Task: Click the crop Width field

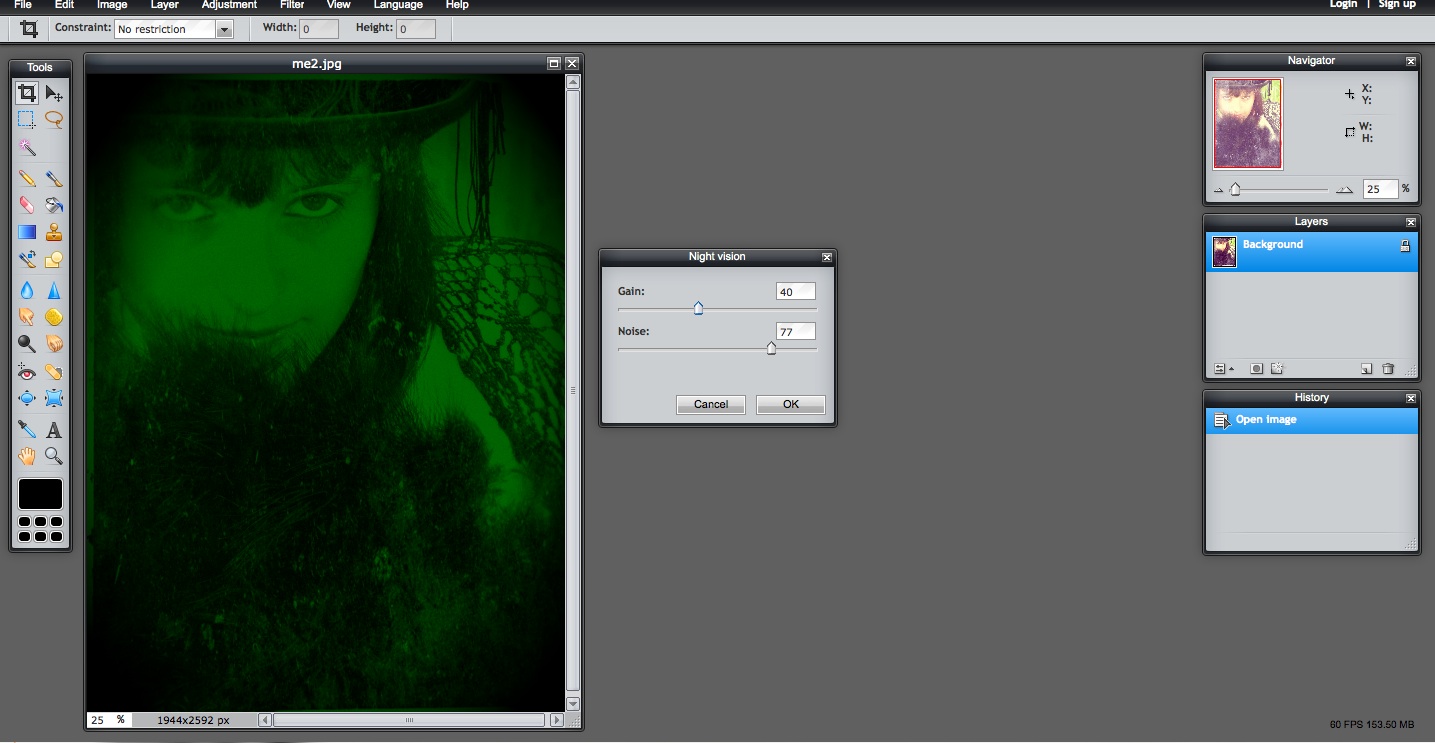Action: [320, 29]
